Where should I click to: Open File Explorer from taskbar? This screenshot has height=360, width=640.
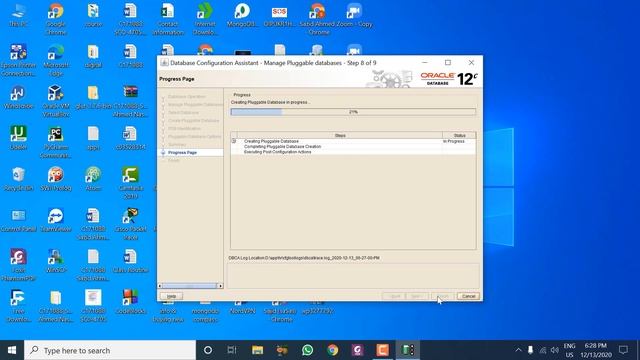pos(257,350)
